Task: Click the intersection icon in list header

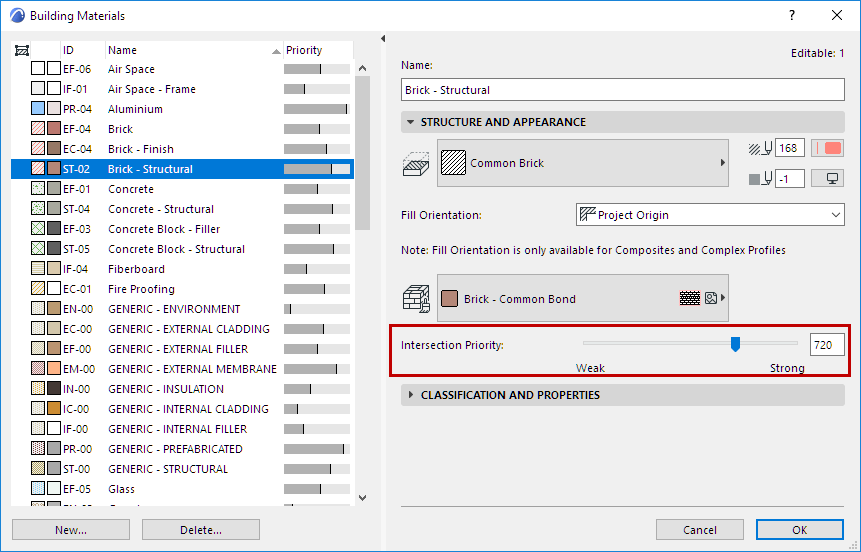Action: coord(22,51)
